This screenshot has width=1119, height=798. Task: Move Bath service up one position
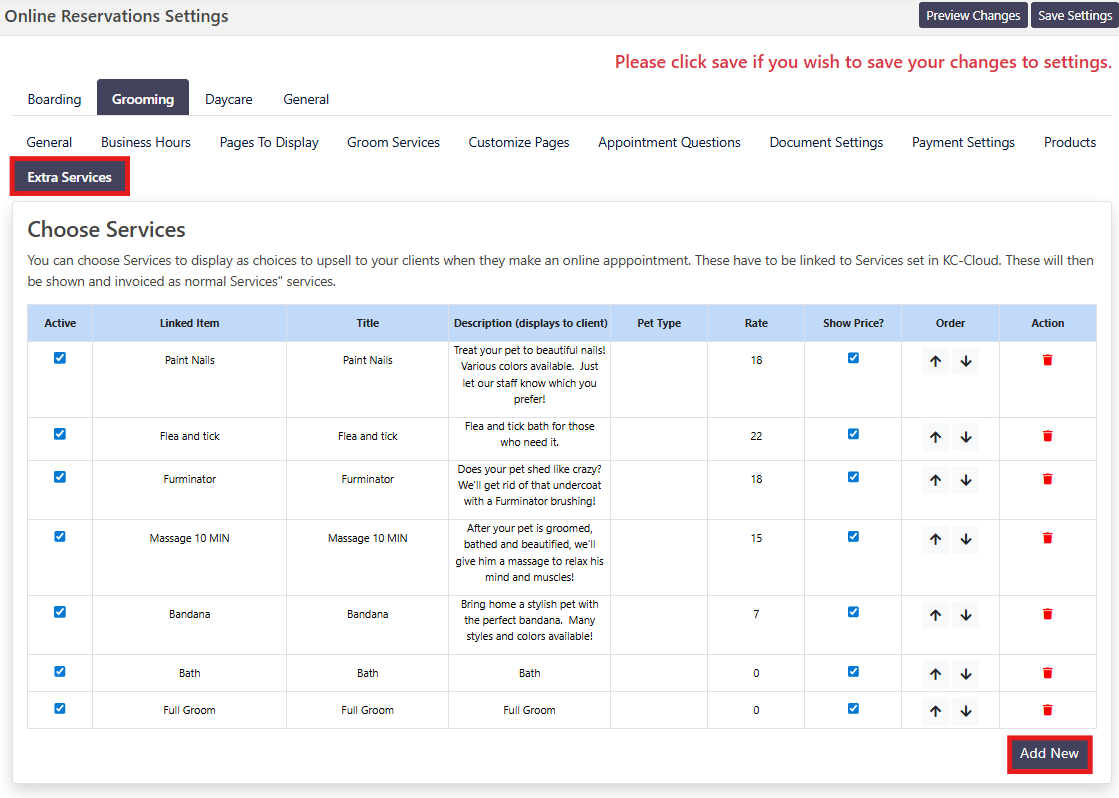pyautogui.click(x=935, y=674)
